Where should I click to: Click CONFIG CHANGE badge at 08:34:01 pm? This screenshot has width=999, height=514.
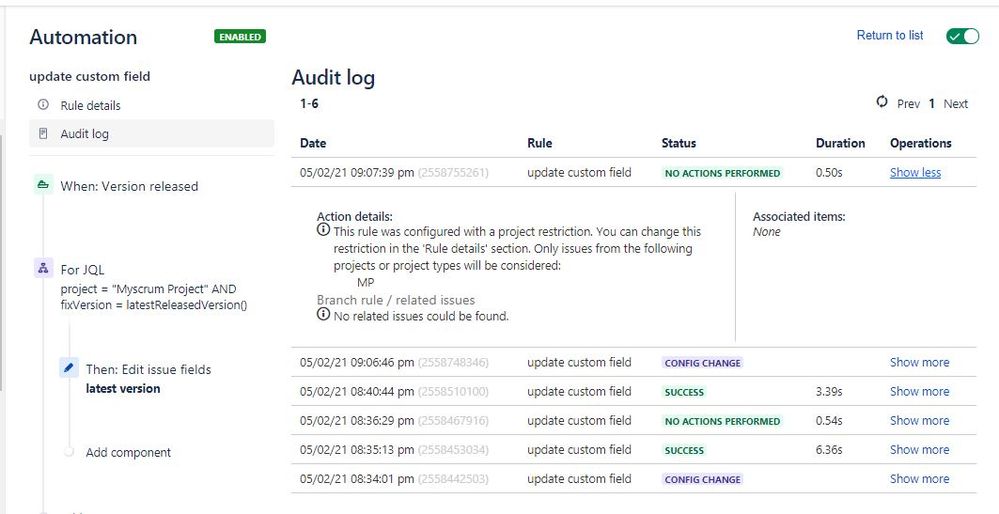(703, 480)
